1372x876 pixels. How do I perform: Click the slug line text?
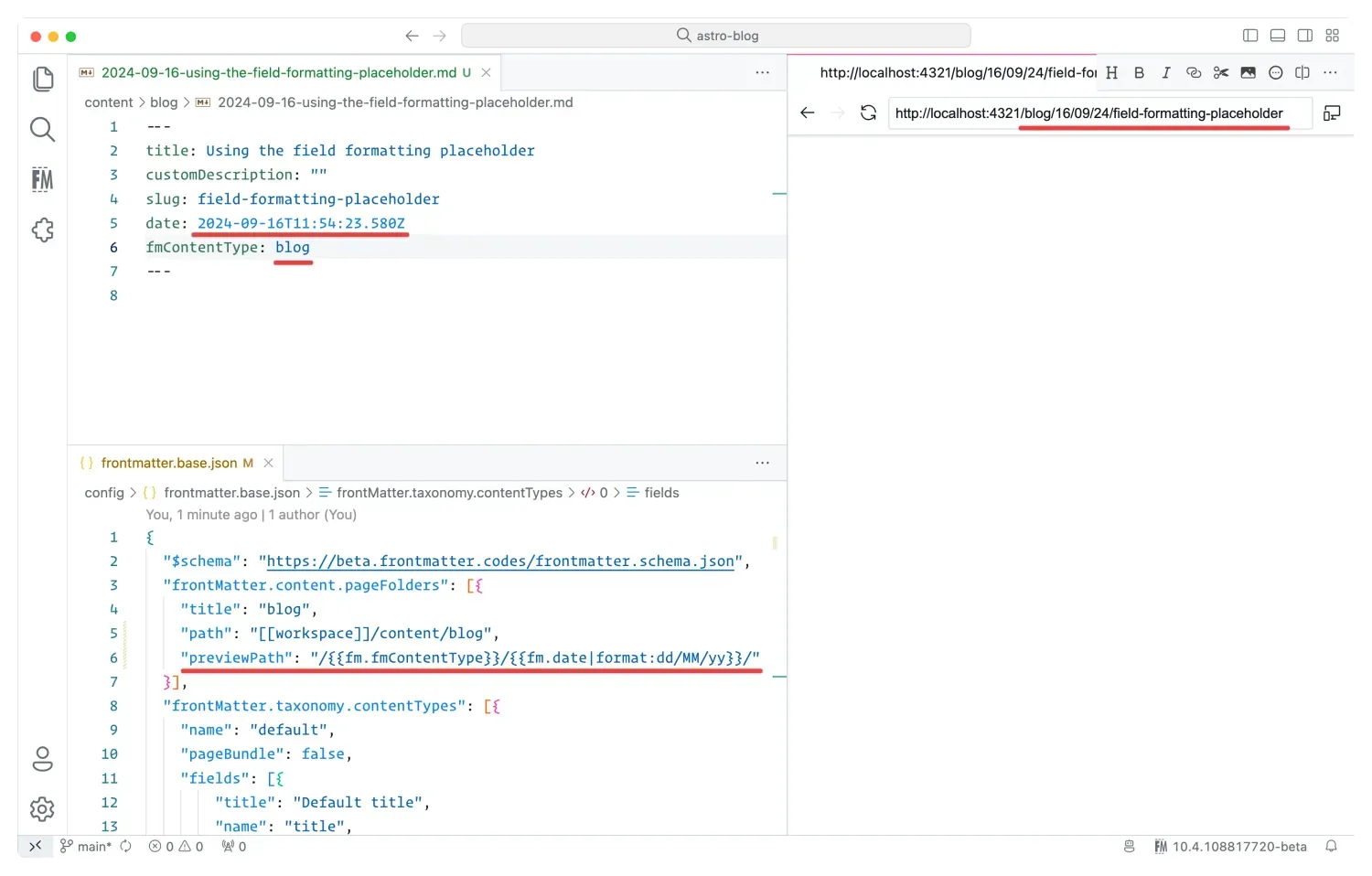[293, 199]
